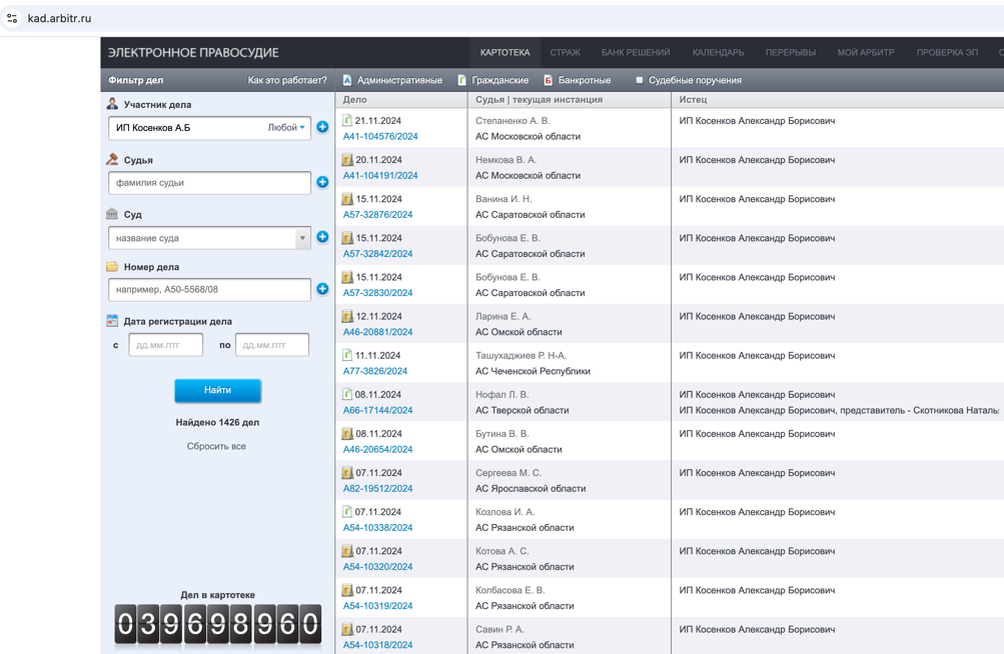
Task: Open case A54-10318/2024
Action: pyautogui.click(x=378, y=645)
